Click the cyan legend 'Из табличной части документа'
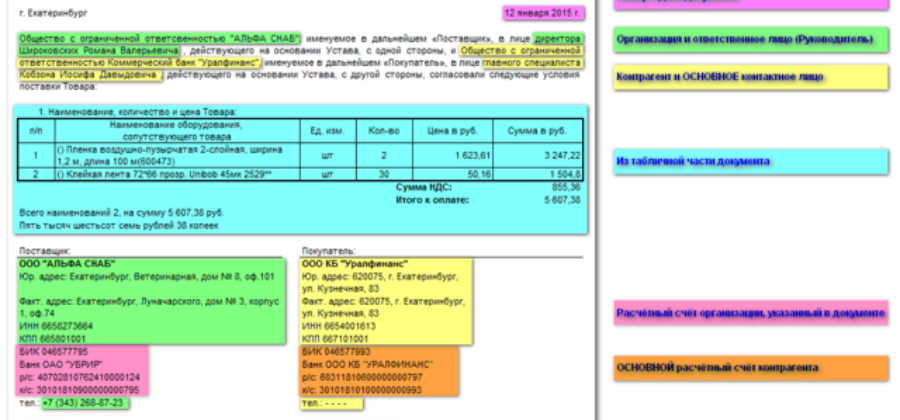900x420 pixels. click(x=751, y=161)
